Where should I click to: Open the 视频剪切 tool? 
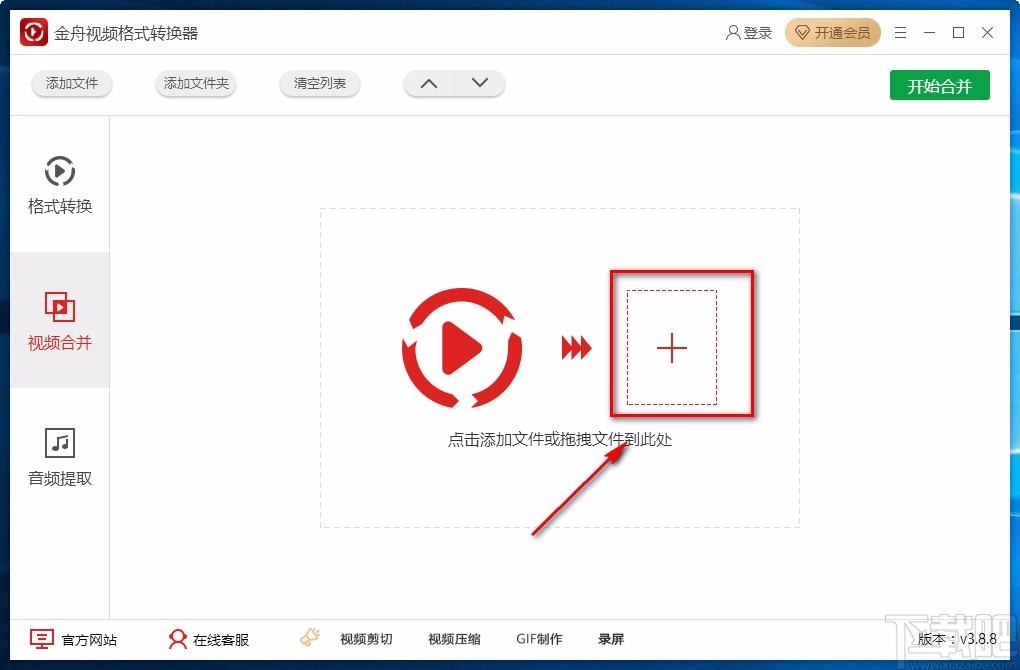366,638
